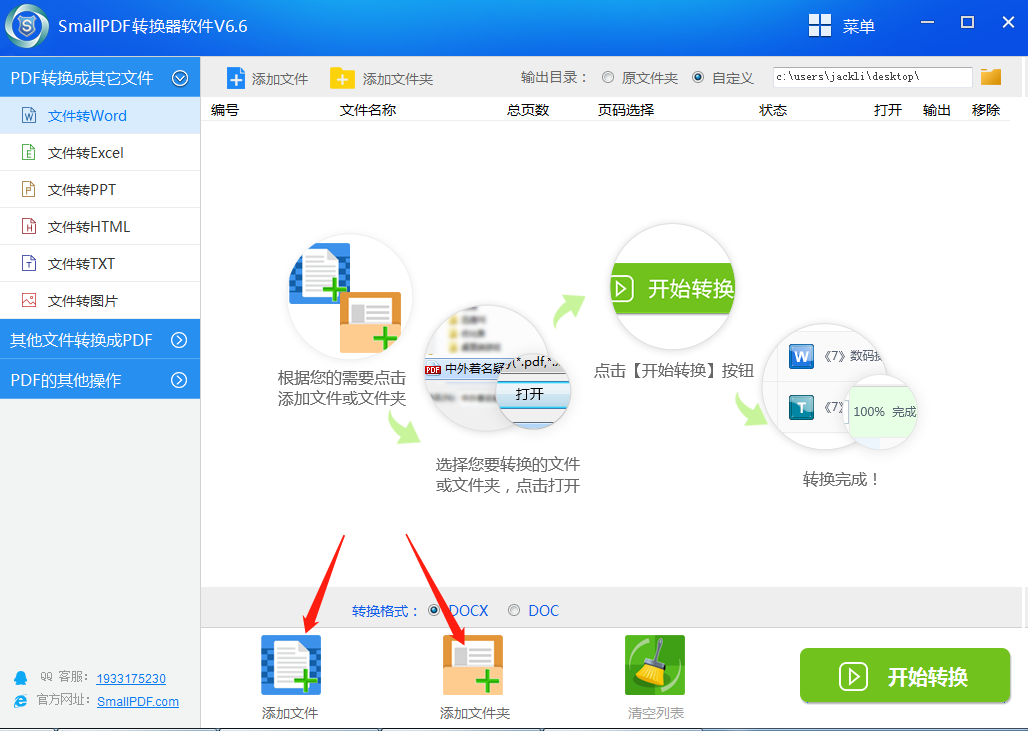Click the 添加文件 icon at bottom
1028x731 pixels.
[x=290, y=664]
